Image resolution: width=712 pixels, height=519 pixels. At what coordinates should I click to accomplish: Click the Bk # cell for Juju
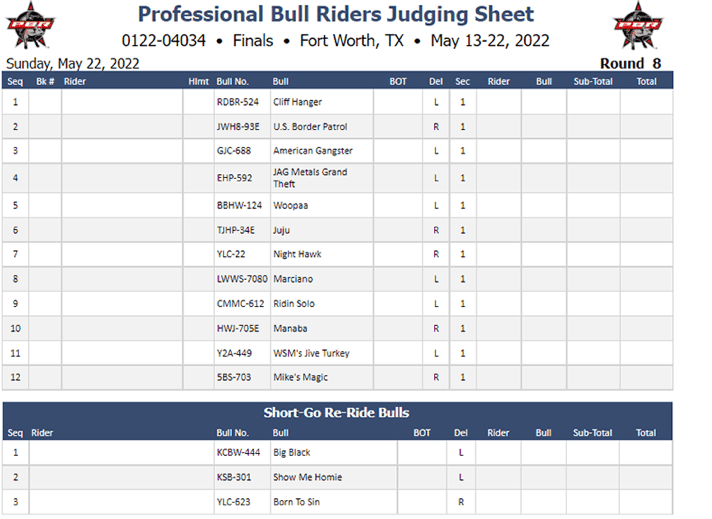point(45,231)
